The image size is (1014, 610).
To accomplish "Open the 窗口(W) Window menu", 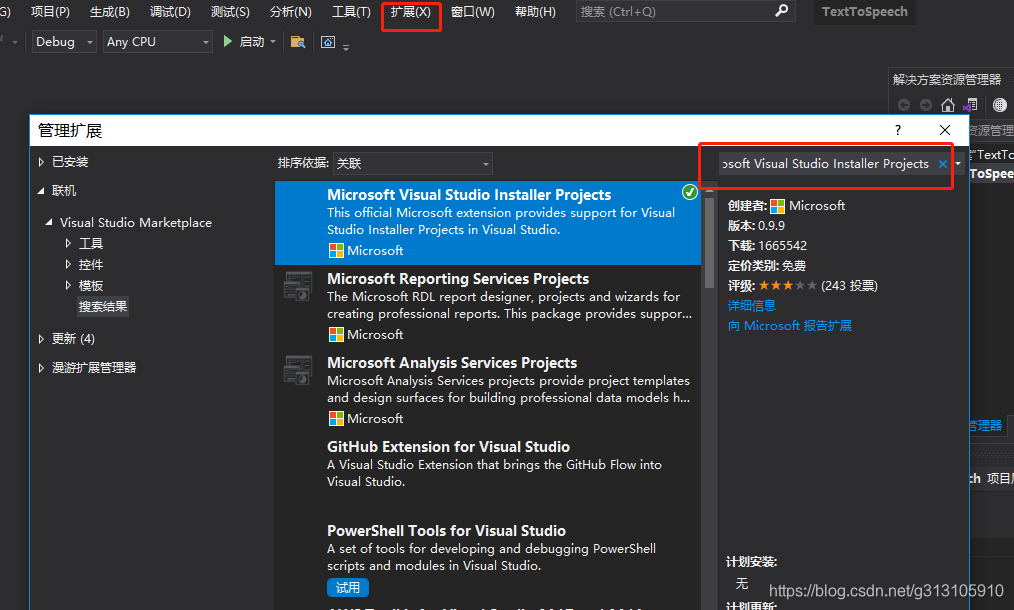I will pyautogui.click(x=472, y=12).
